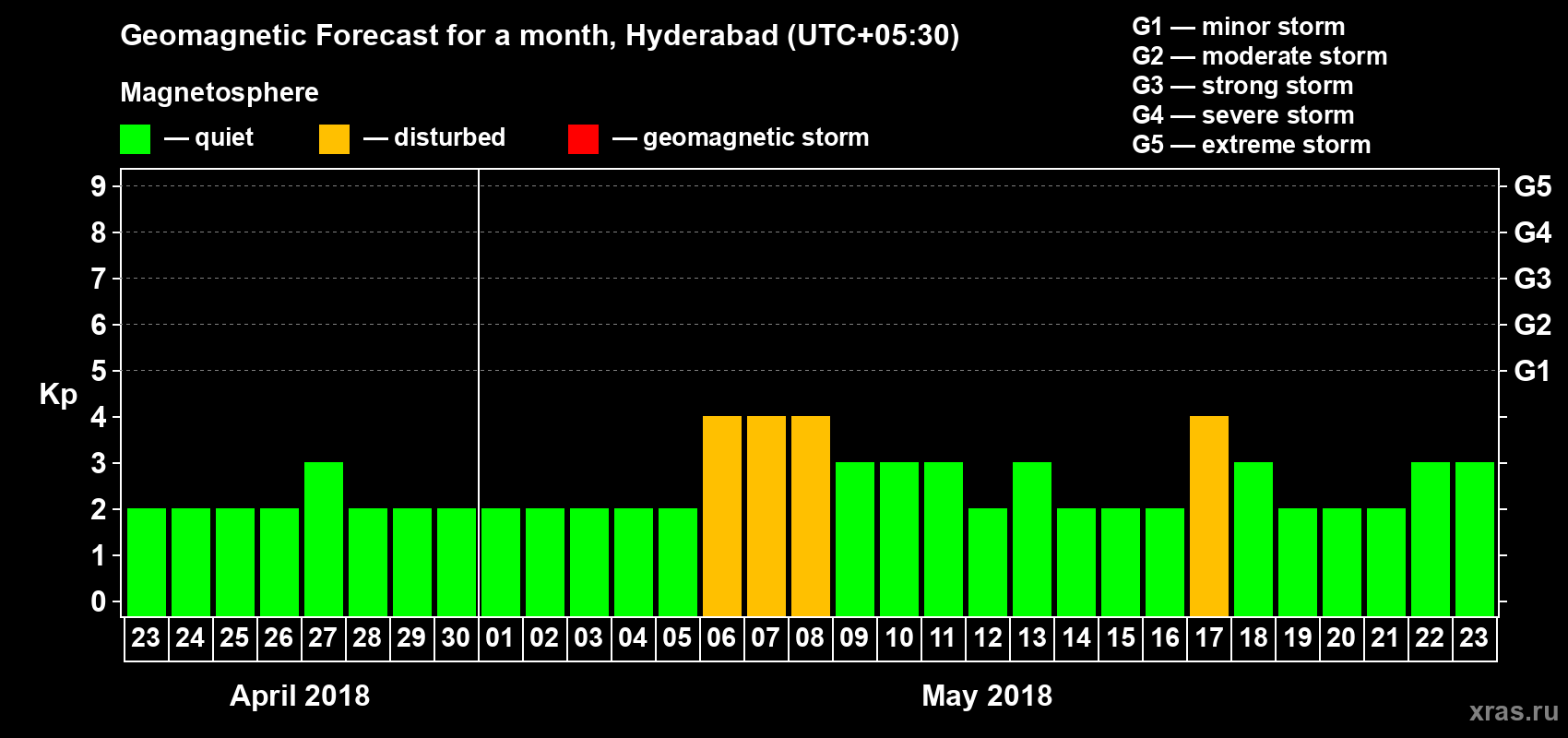Click the date label 12 under May

(987, 637)
